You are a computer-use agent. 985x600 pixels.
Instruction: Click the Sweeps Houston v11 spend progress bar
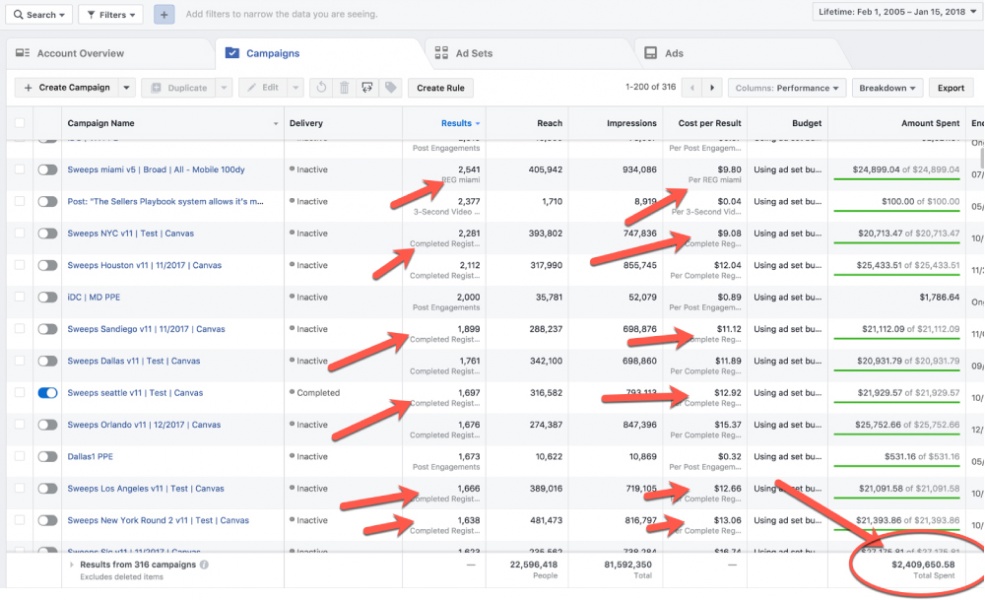pos(896,275)
